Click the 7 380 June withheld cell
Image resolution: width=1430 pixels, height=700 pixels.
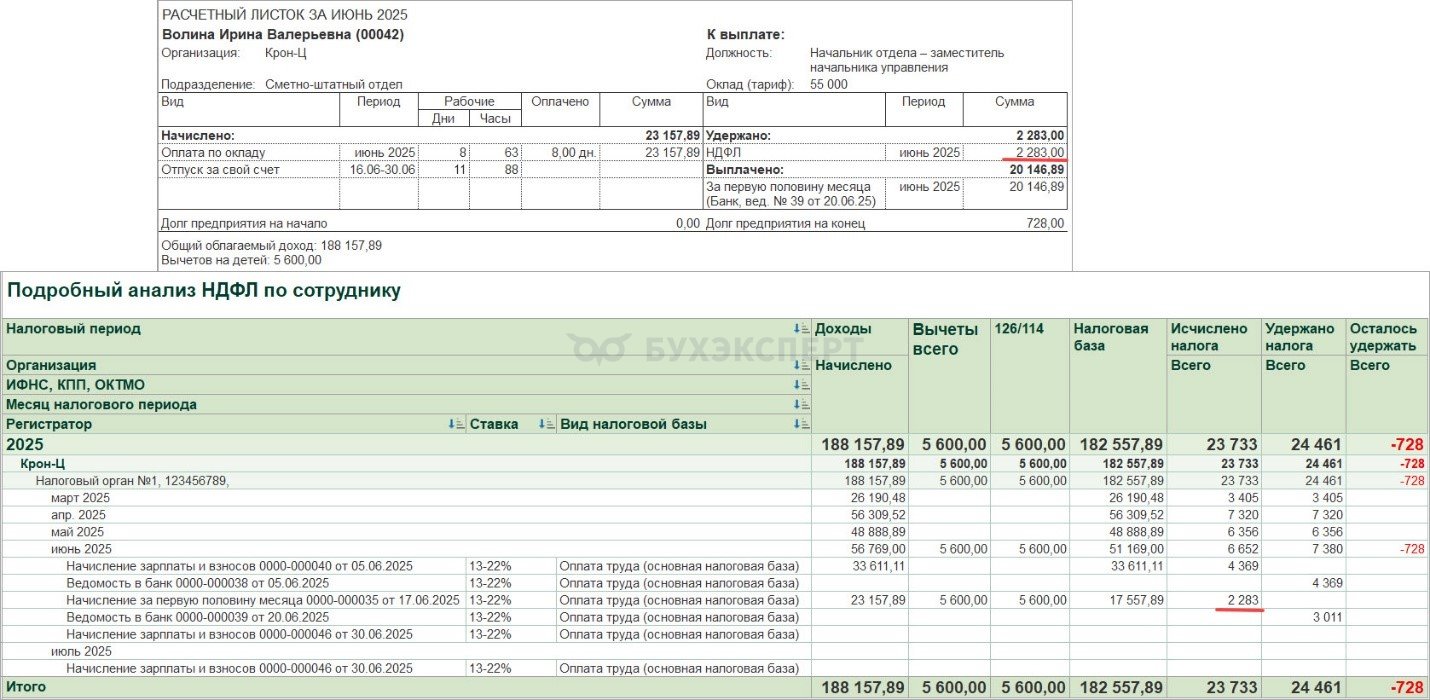point(1327,549)
